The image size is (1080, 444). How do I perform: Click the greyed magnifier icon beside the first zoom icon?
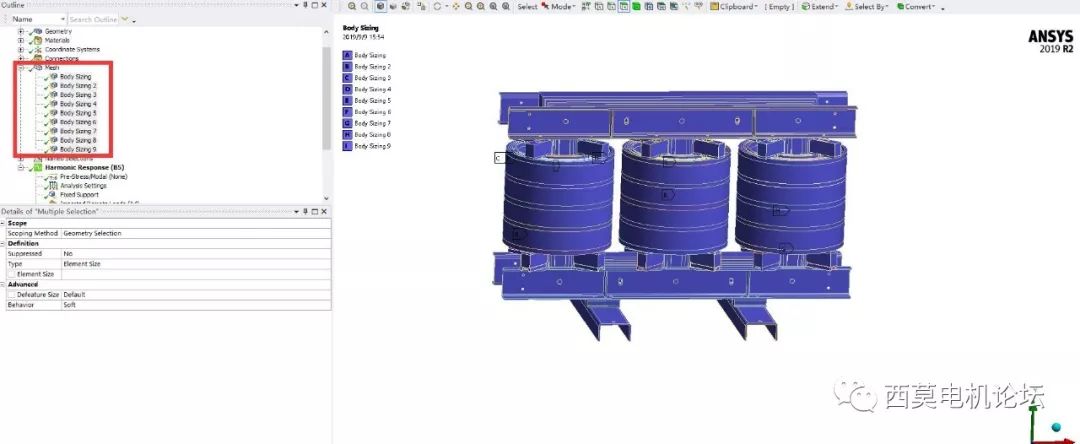(364, 6)
